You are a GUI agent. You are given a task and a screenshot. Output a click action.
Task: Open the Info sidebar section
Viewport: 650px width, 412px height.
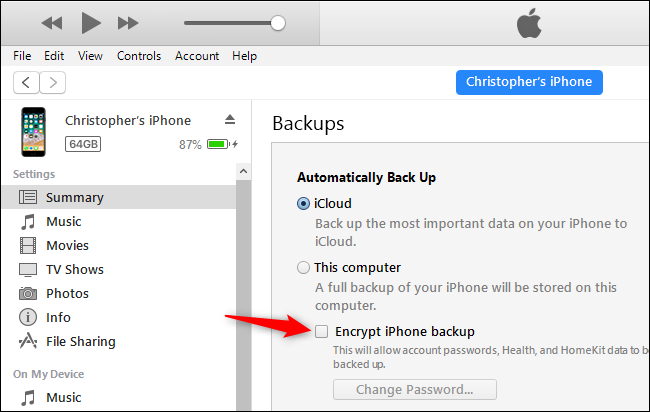[x=58, y=317]
